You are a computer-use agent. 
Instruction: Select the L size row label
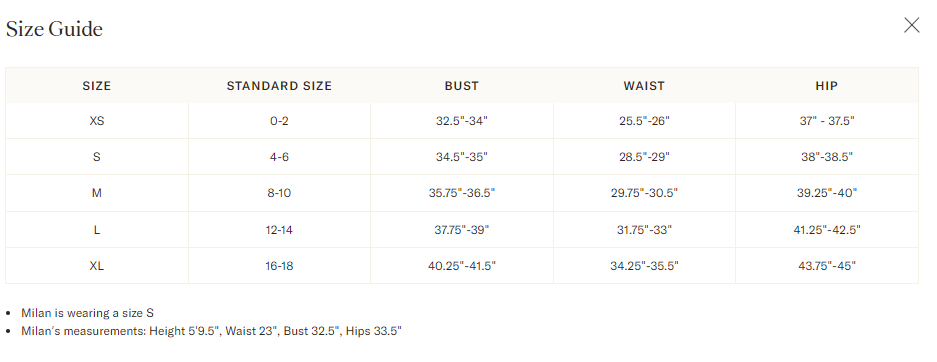97,229
